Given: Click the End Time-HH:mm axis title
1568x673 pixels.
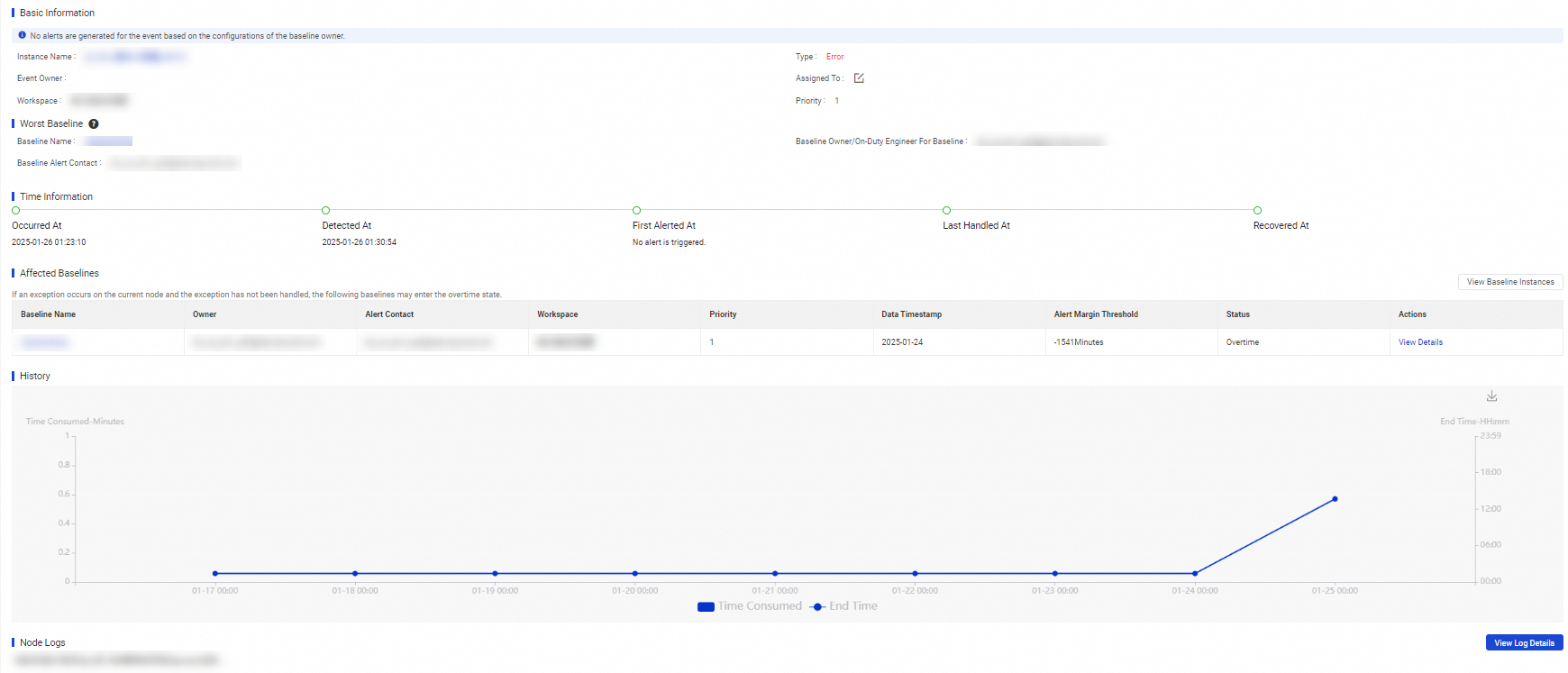Looking at the screenshot, I should tap(1474, 422).
